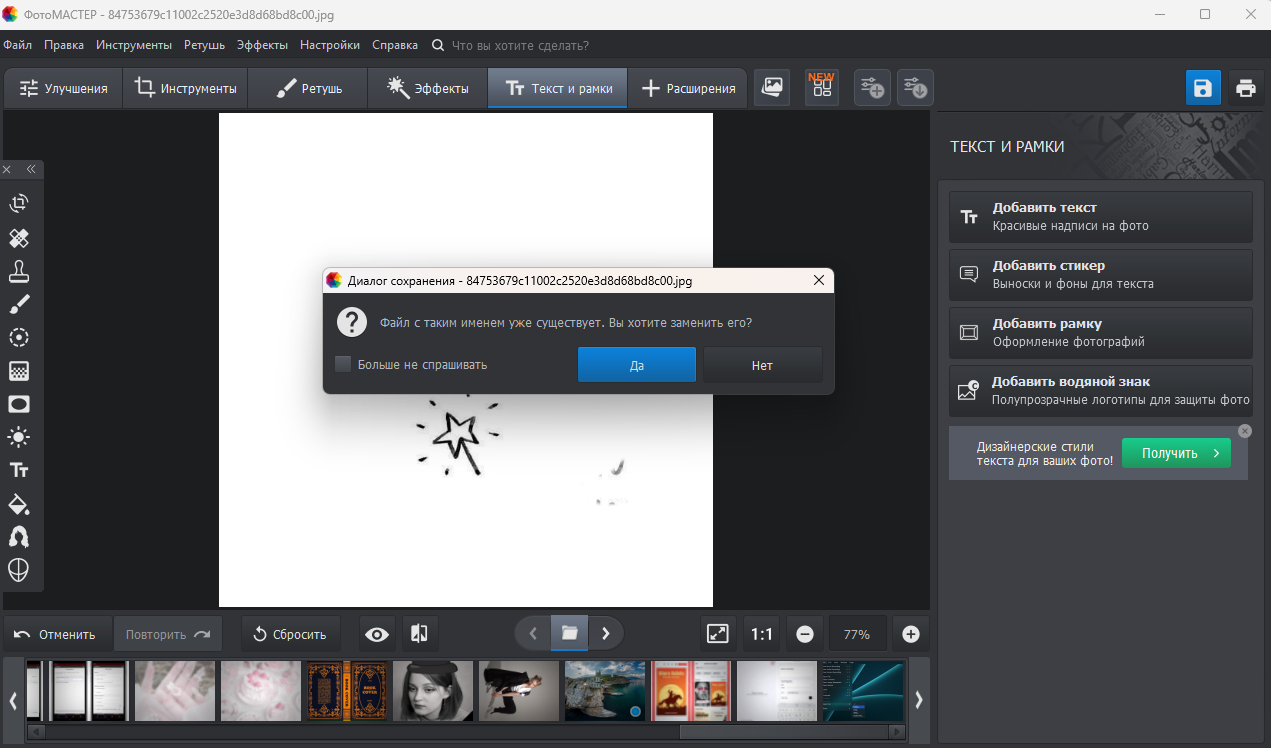The image size is (1271, 748).
Task: Select the crop and rotate tool
Action: coord(19,204)
